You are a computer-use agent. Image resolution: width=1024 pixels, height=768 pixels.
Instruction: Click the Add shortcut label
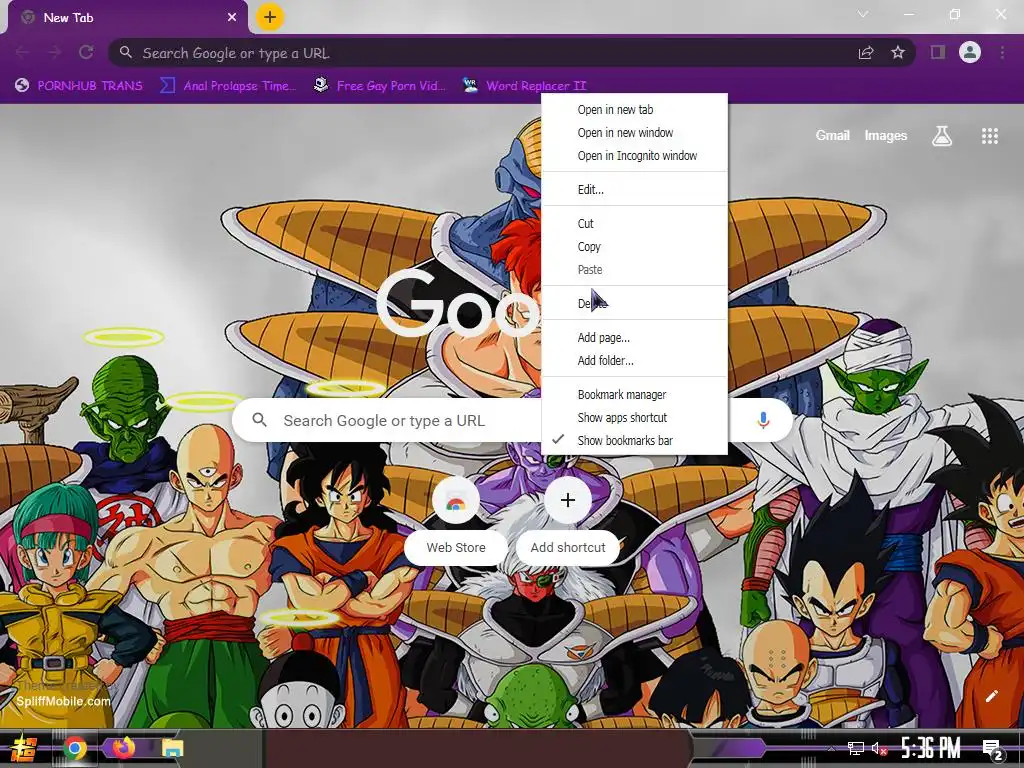pos(568,547)
